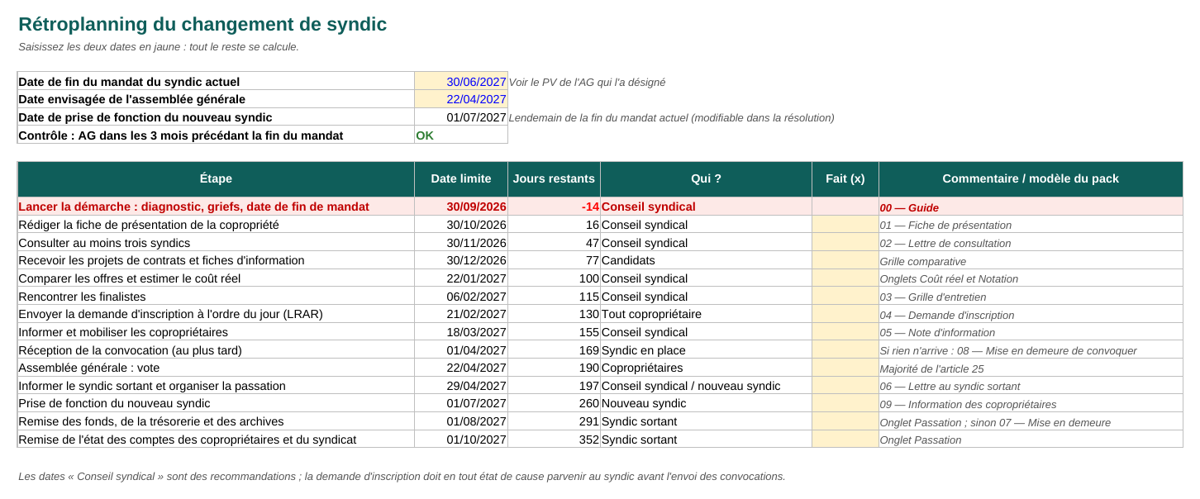Screen dimensions: 1200x499
Task: Click Informer et mobiliser les copropriétaires
Action: coord(216,332)
